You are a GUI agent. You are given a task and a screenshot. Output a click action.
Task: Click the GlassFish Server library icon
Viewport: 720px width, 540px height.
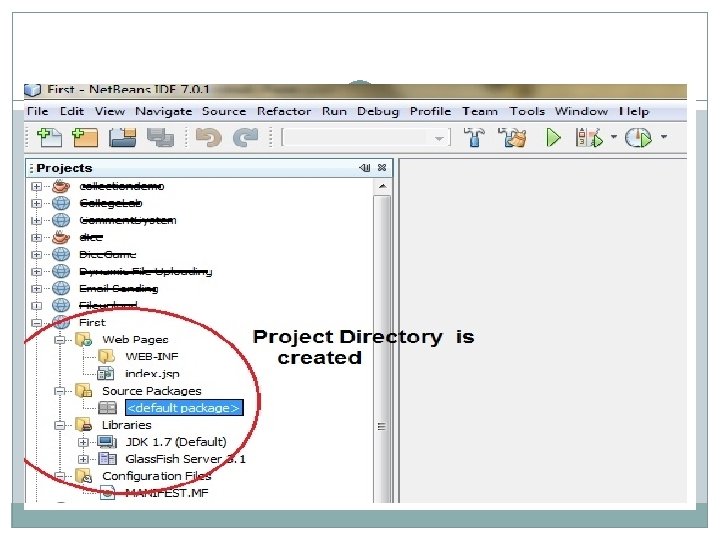(107, 459)
